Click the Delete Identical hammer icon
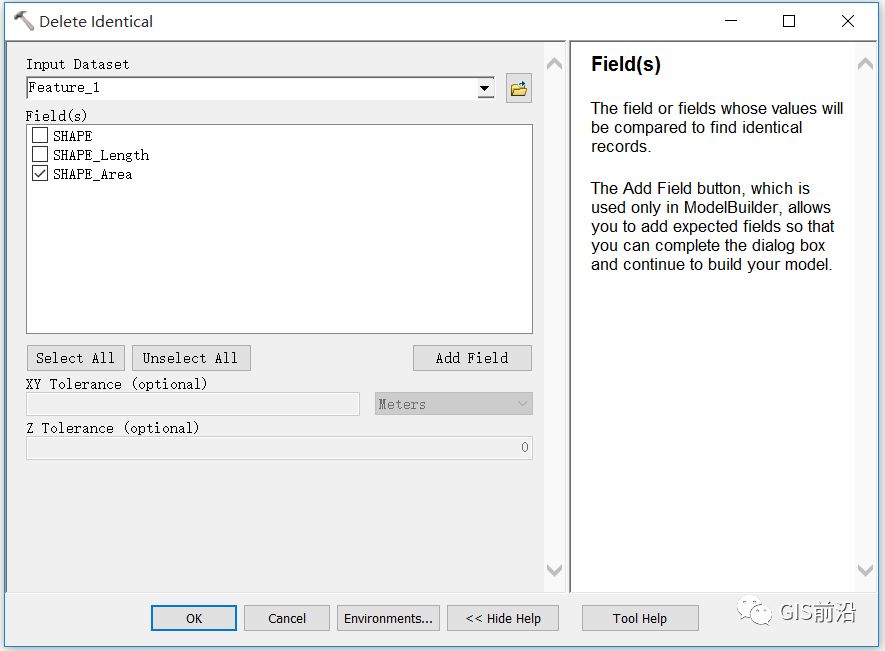Image resolution: width=885 pixels, height=651 pixels. pos(24,21)
